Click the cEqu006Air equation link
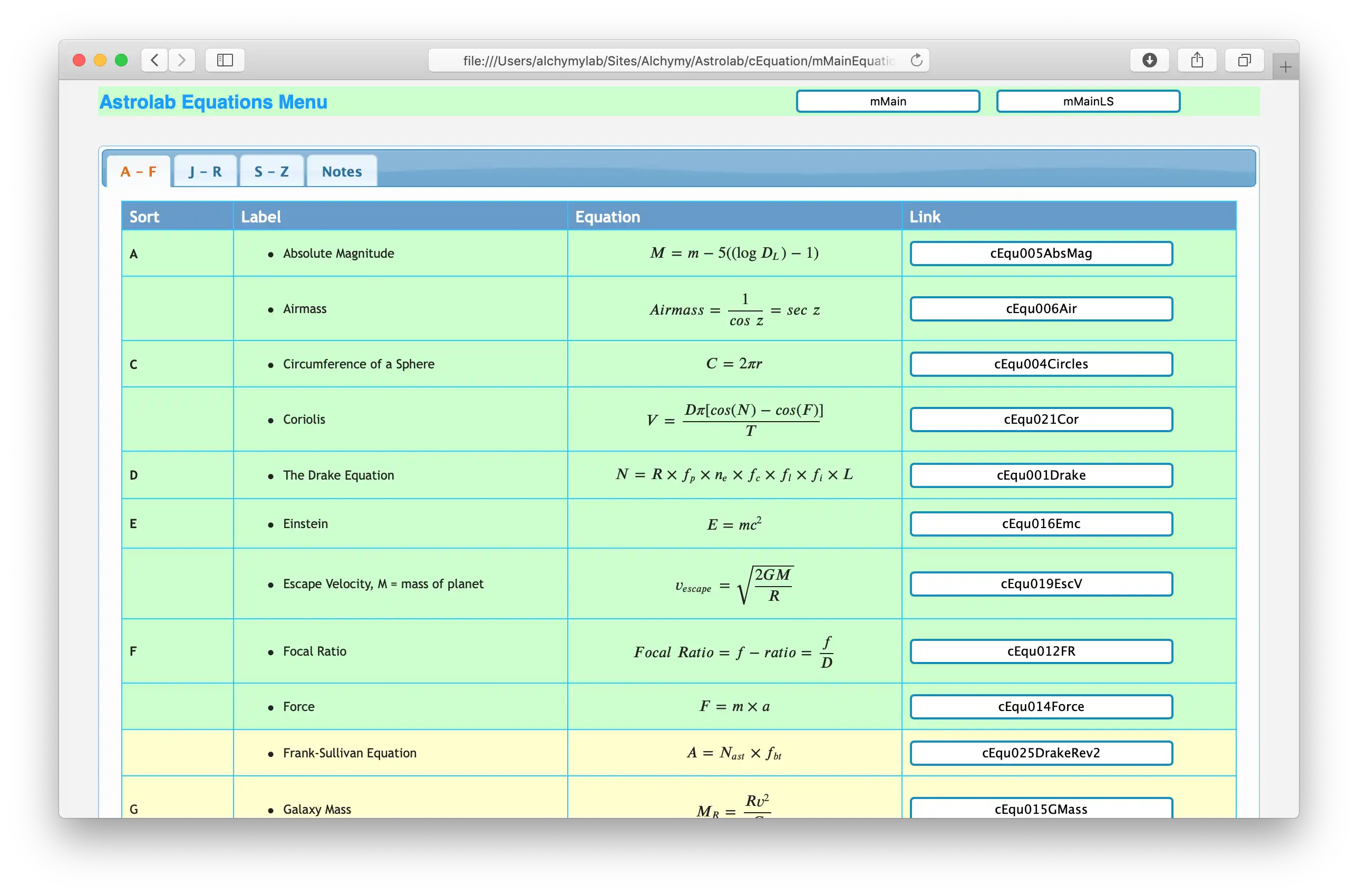The width and height of the screenshot is (1358, 896). click(x=1041, y=308)
